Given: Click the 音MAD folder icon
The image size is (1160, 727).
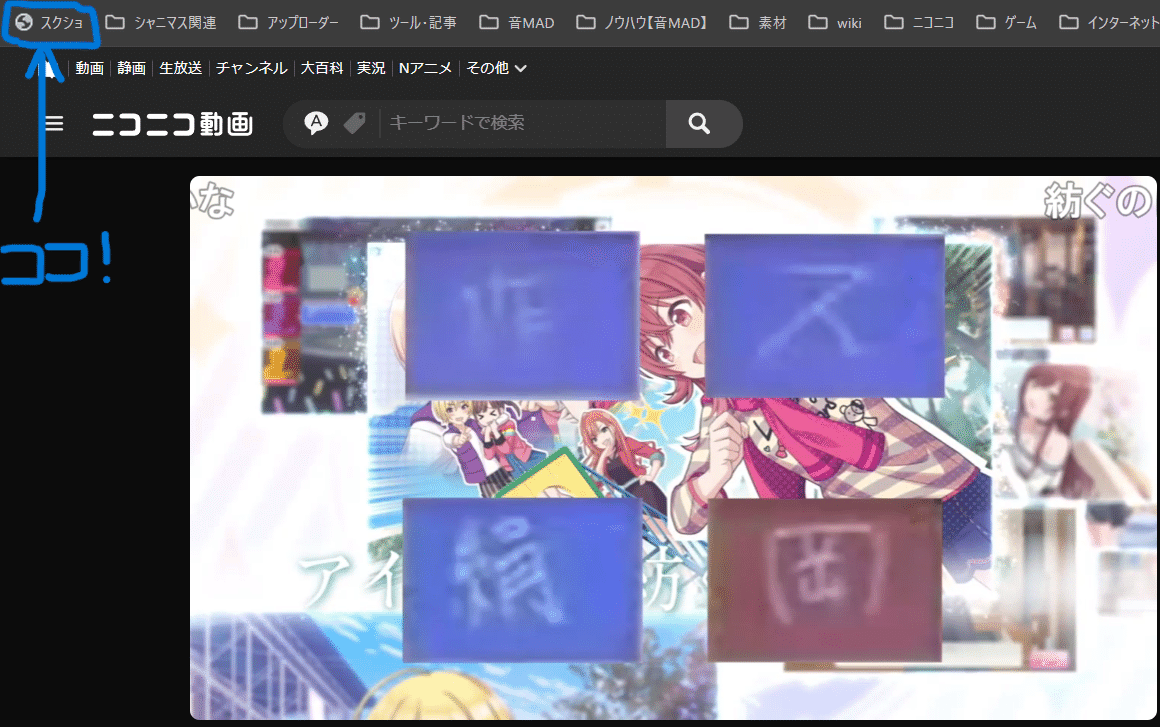Looking at the screenshot, I should [489, 22].
